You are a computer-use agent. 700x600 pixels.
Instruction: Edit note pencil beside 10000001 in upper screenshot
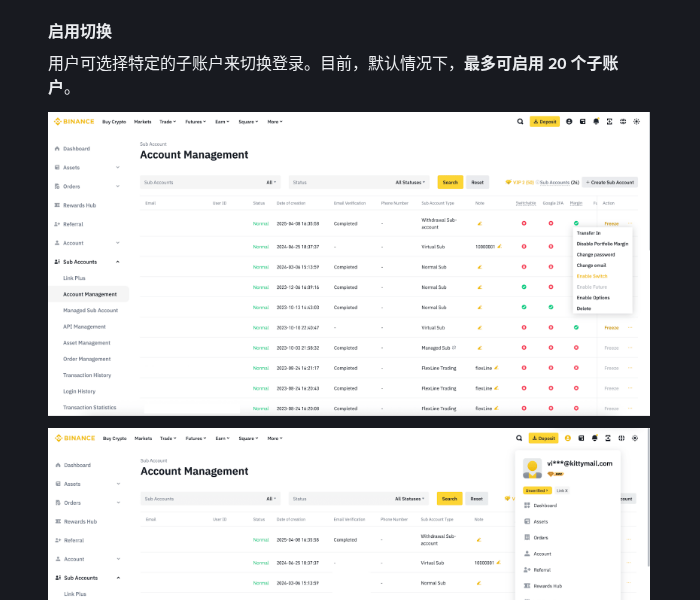click(500, 246)
